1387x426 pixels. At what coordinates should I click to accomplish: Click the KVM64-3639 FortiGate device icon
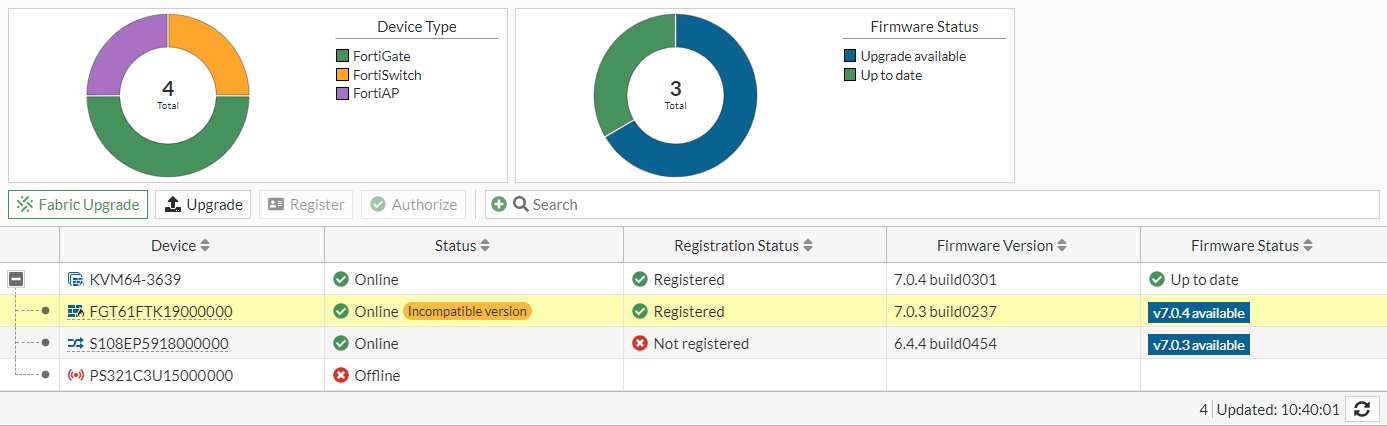point(76,280)
